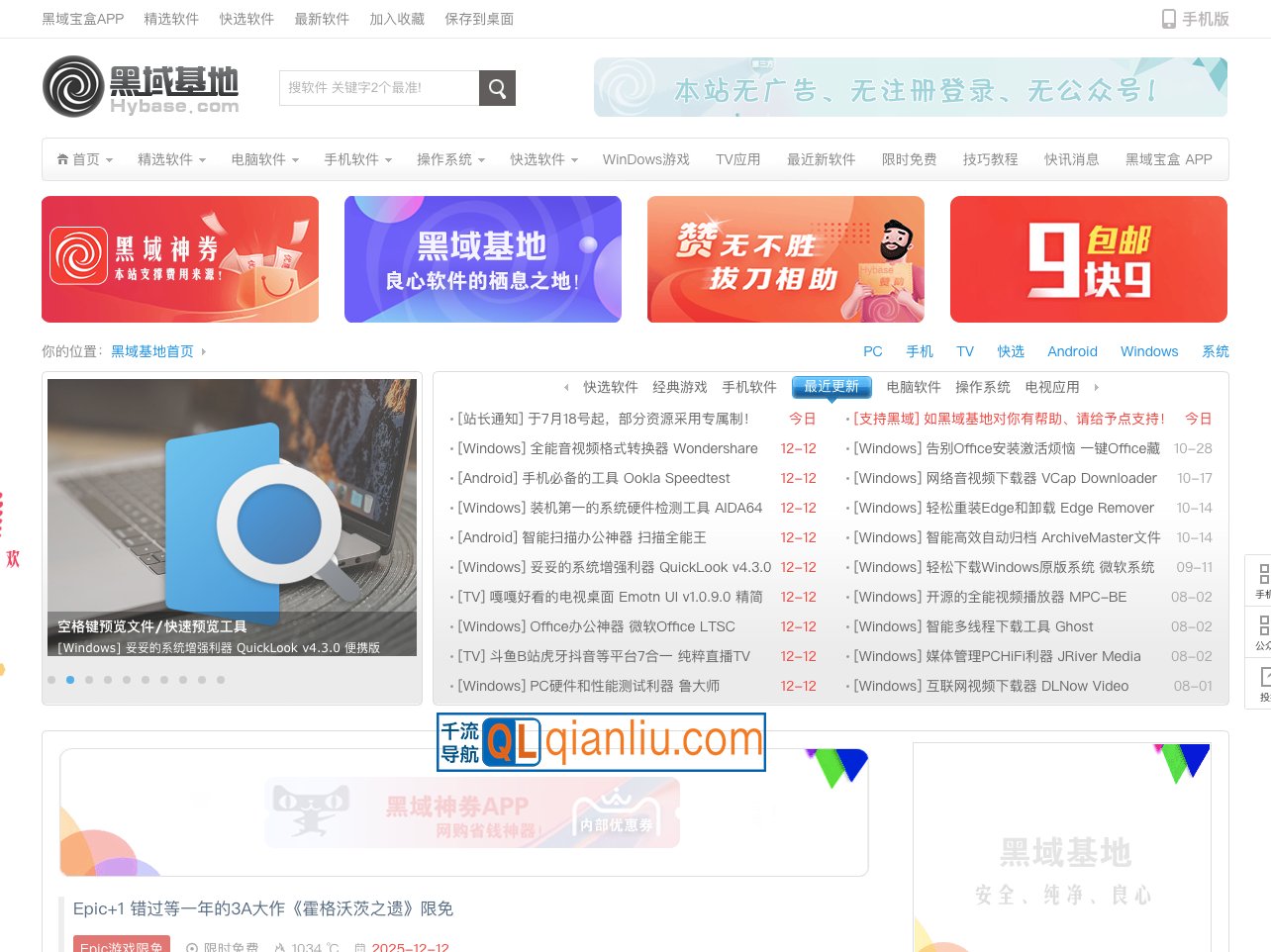Switch to the 最近更新 tab

pos(831,387)
